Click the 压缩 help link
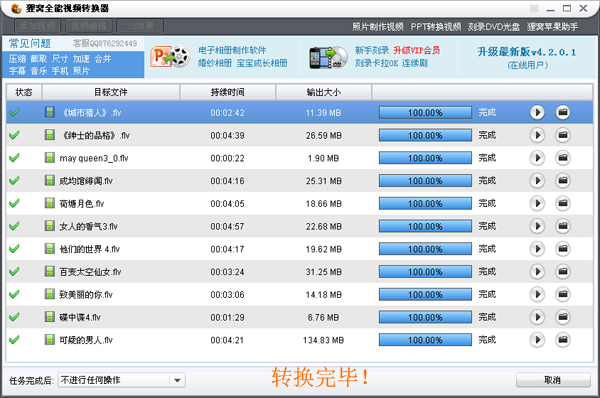 [x=18, y=59]
